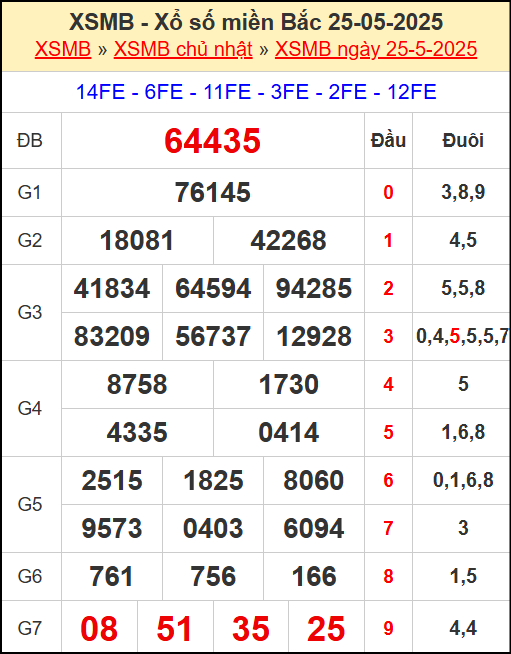
Task: Click the G5 number 6094
Action: (314, 528)
